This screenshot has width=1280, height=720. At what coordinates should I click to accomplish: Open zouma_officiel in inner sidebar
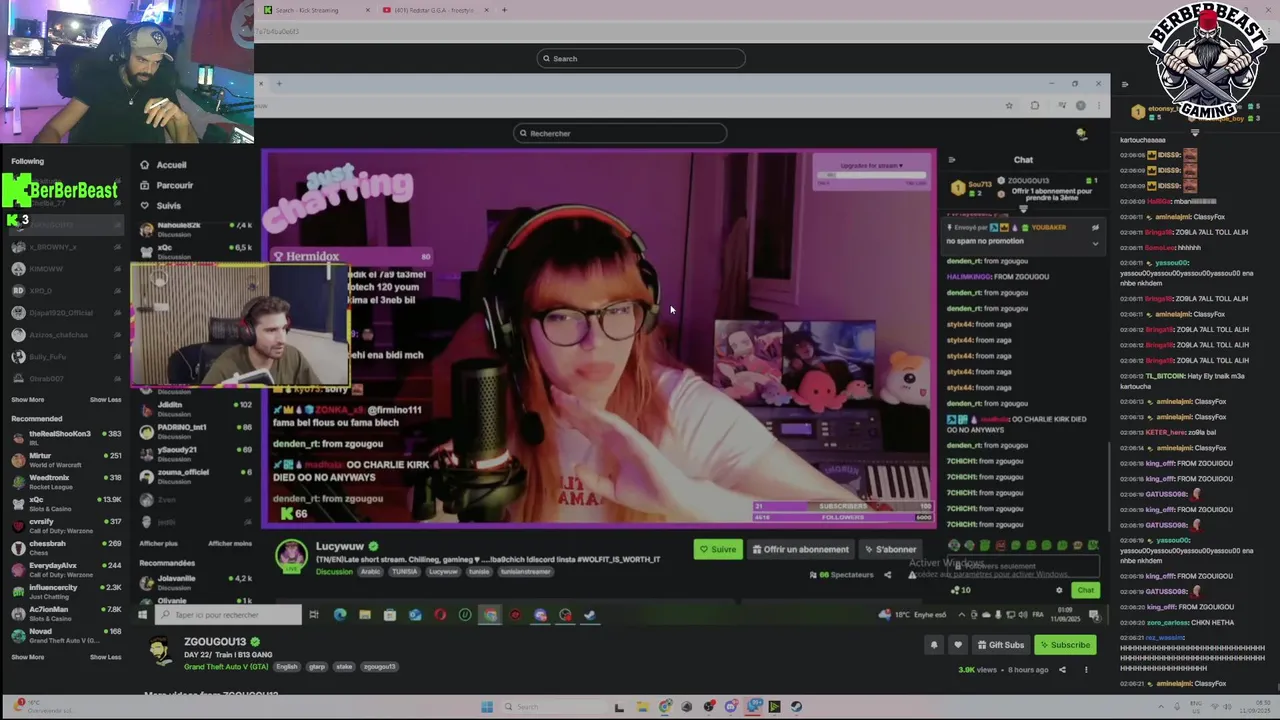click(196, 475)
